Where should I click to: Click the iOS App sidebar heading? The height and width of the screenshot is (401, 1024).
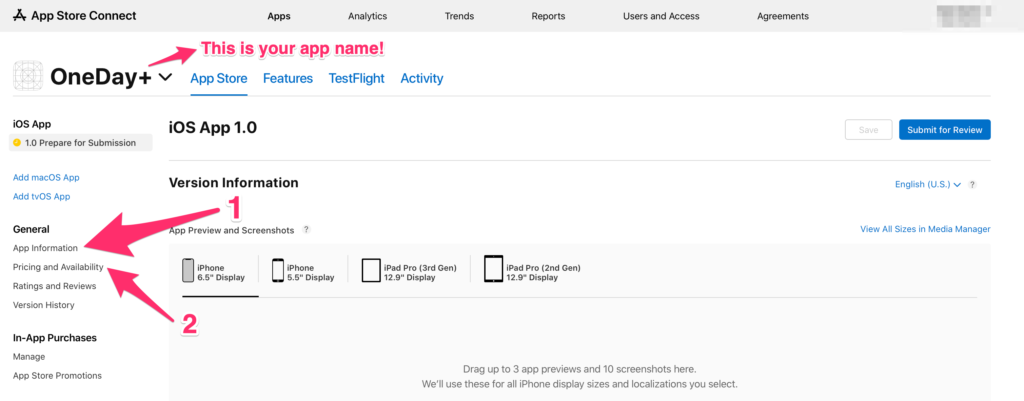pos(32,124)
